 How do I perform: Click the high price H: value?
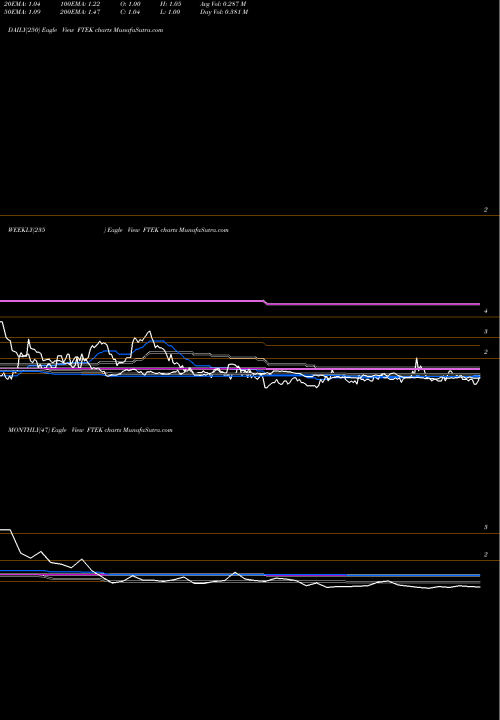point(170,4)
